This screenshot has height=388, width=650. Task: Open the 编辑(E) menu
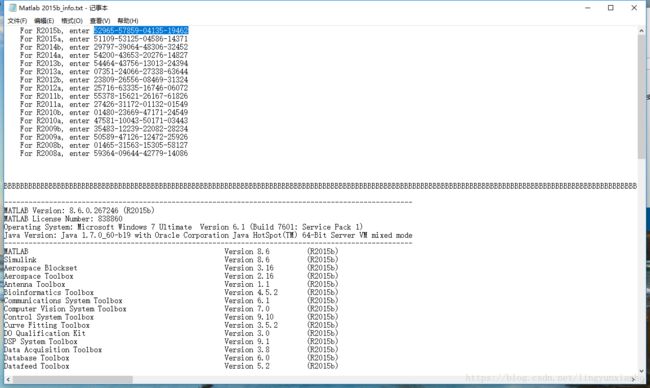click(44, 21)
